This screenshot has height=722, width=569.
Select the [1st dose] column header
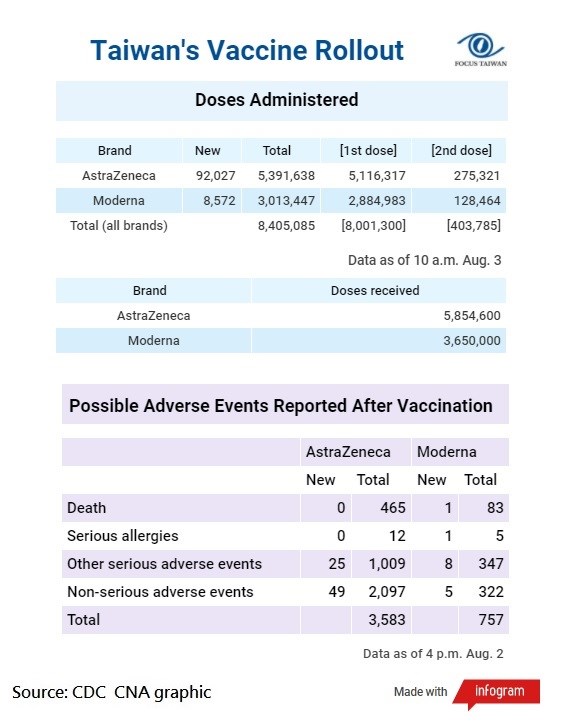[x=368, y=151]
